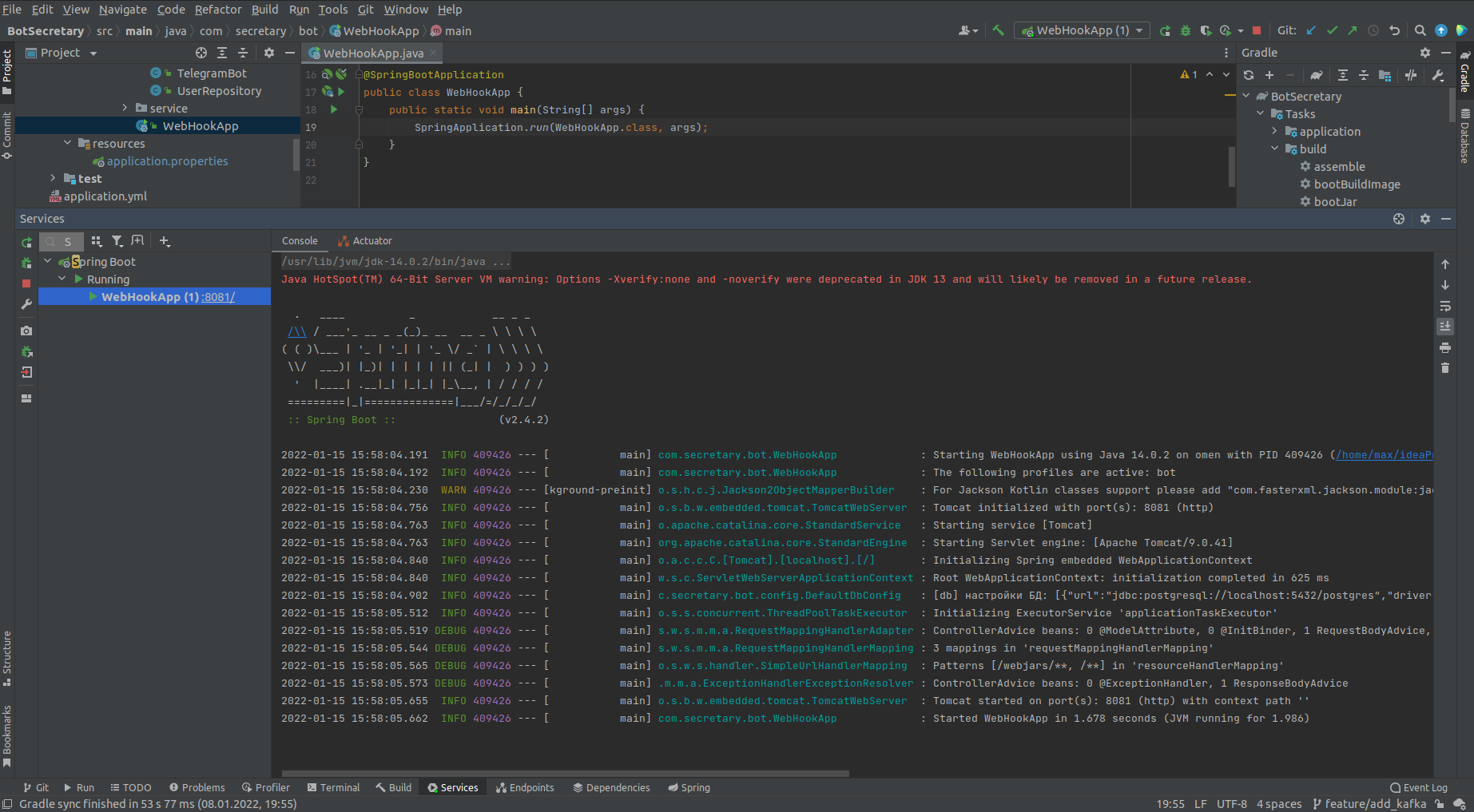Image resolution: width=1474 pixels, height=812 pixels.
Task: Toggle soft-wrap in the console
Action: pyautogui.click(x=1445, y=306)
